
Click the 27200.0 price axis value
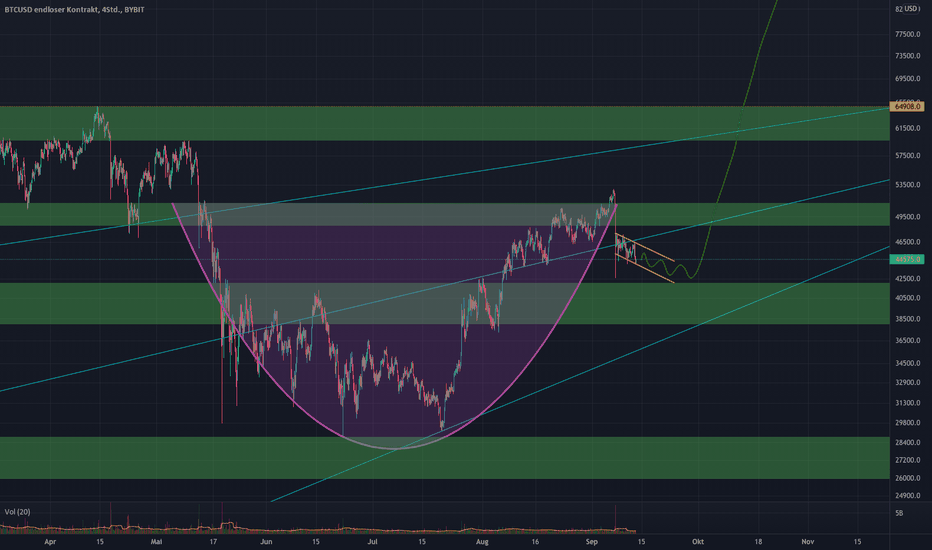[x=908, y=460]
